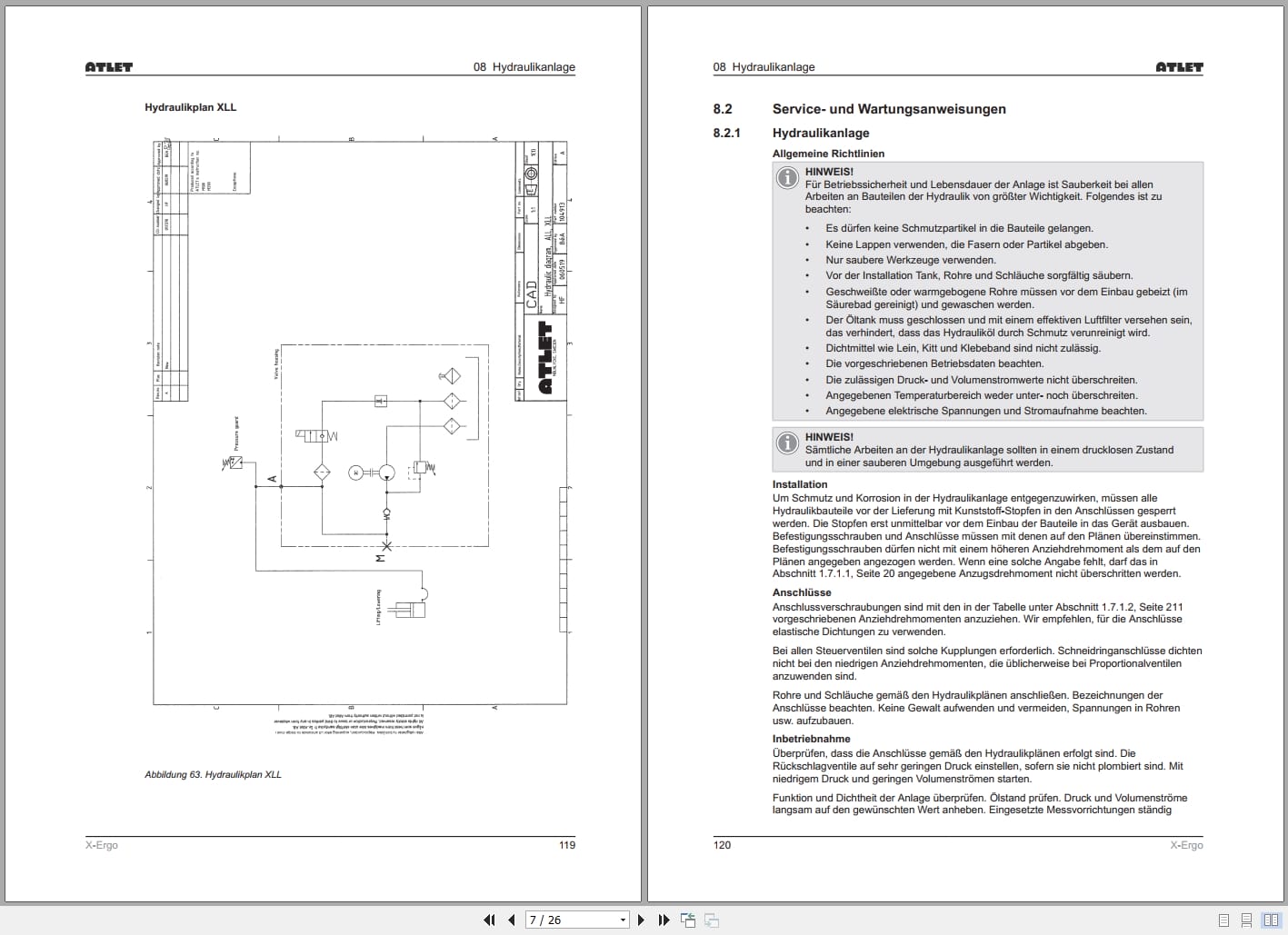Open the page number dropdown
Image resolution: width=1288 pixels, height=935 pixels.
623,920
